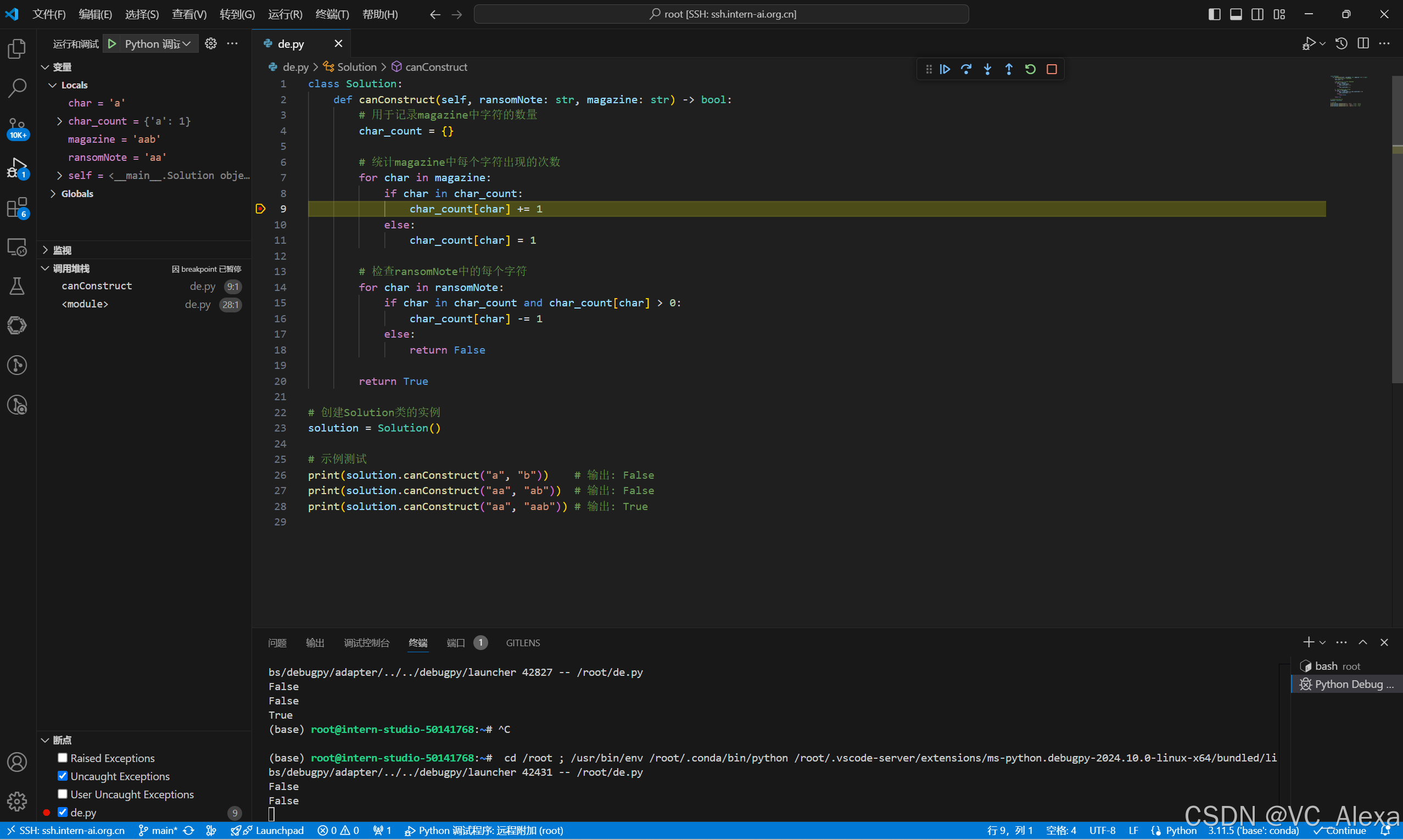The height and width of the screenshot is (840, 1403).
Task: Restart the debug session
Action: [1030, 69]
